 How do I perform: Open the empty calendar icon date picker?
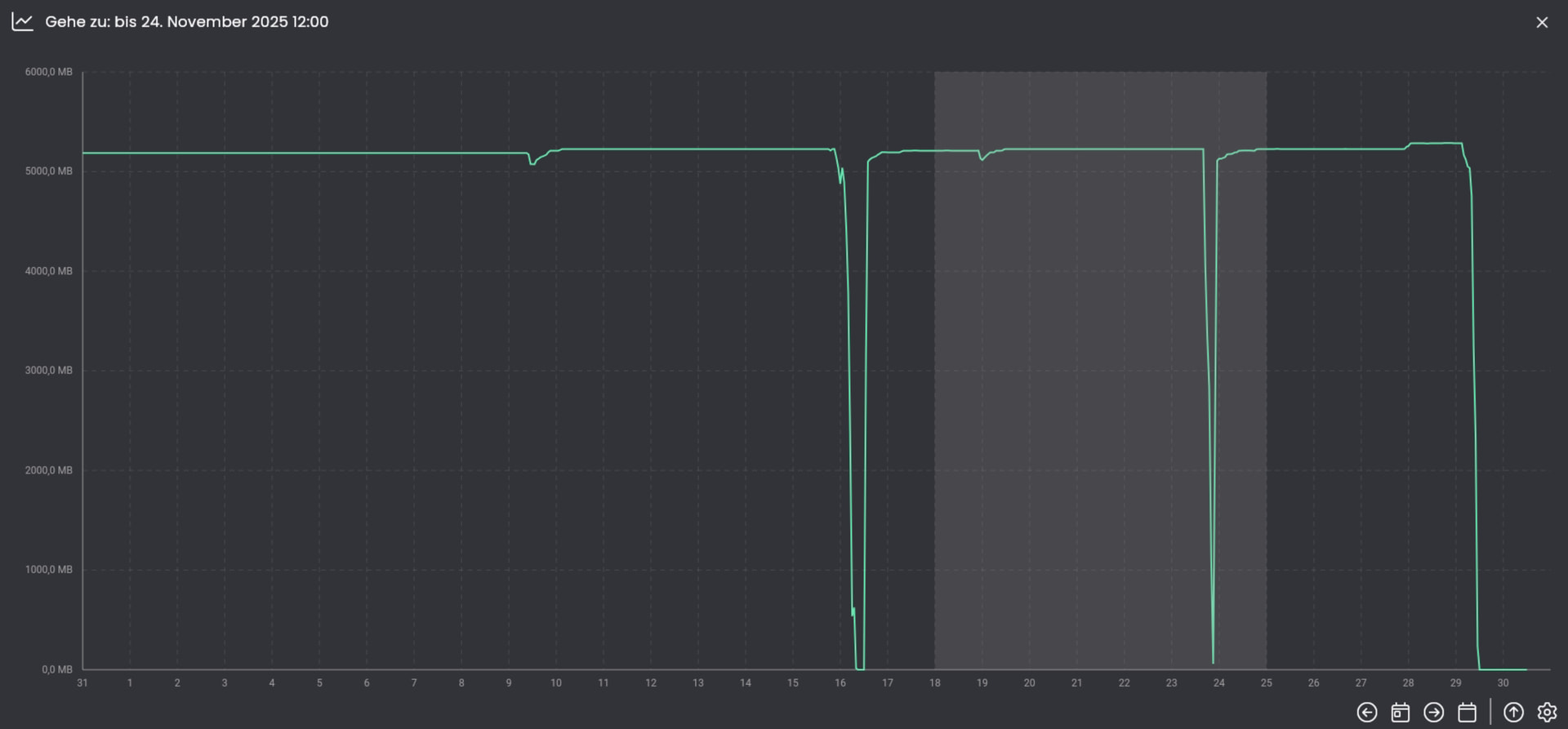tap(1467, 713)
